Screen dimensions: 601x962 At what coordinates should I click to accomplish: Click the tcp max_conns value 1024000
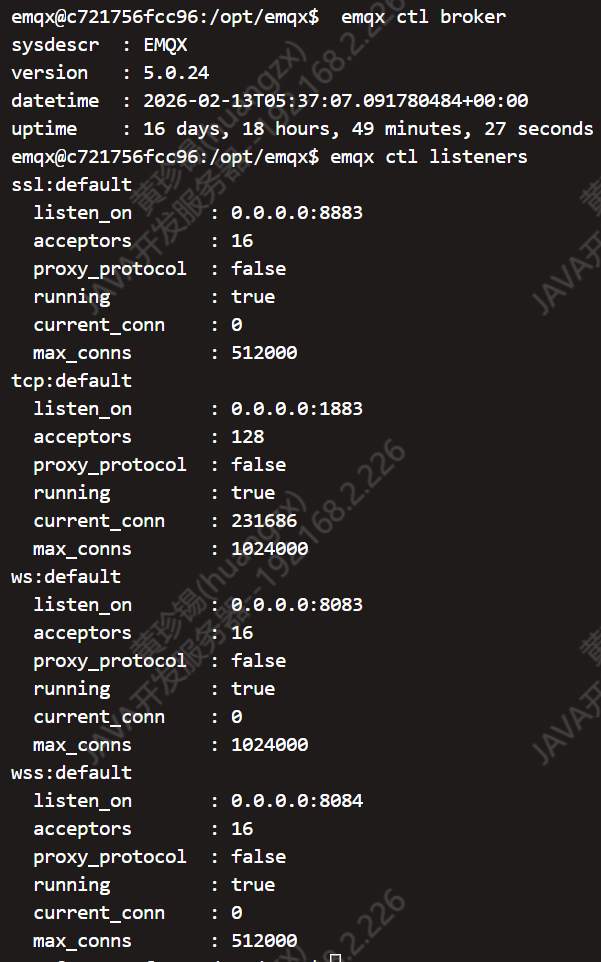(x=269, y=549)
